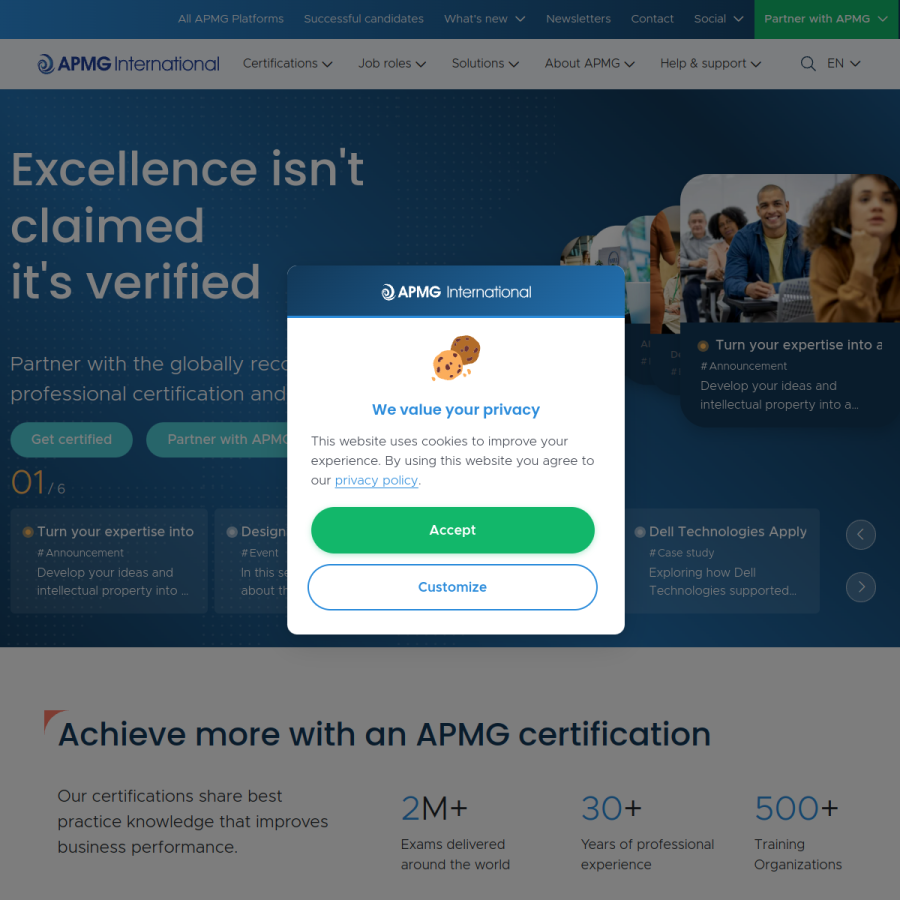This screenshot has height=900, width=900.
Task: Open the Contact page
Action: 652,19
